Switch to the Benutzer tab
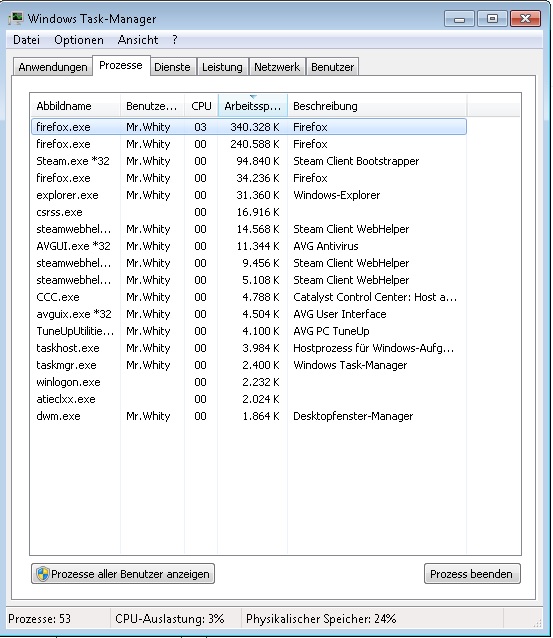553x638 pixels. [332, 67]
